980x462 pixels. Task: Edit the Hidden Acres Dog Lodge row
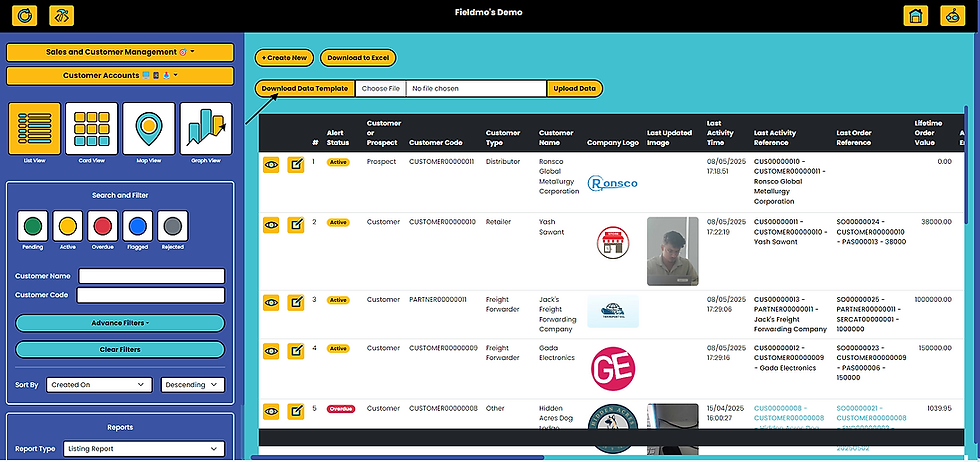click(296, 411)
